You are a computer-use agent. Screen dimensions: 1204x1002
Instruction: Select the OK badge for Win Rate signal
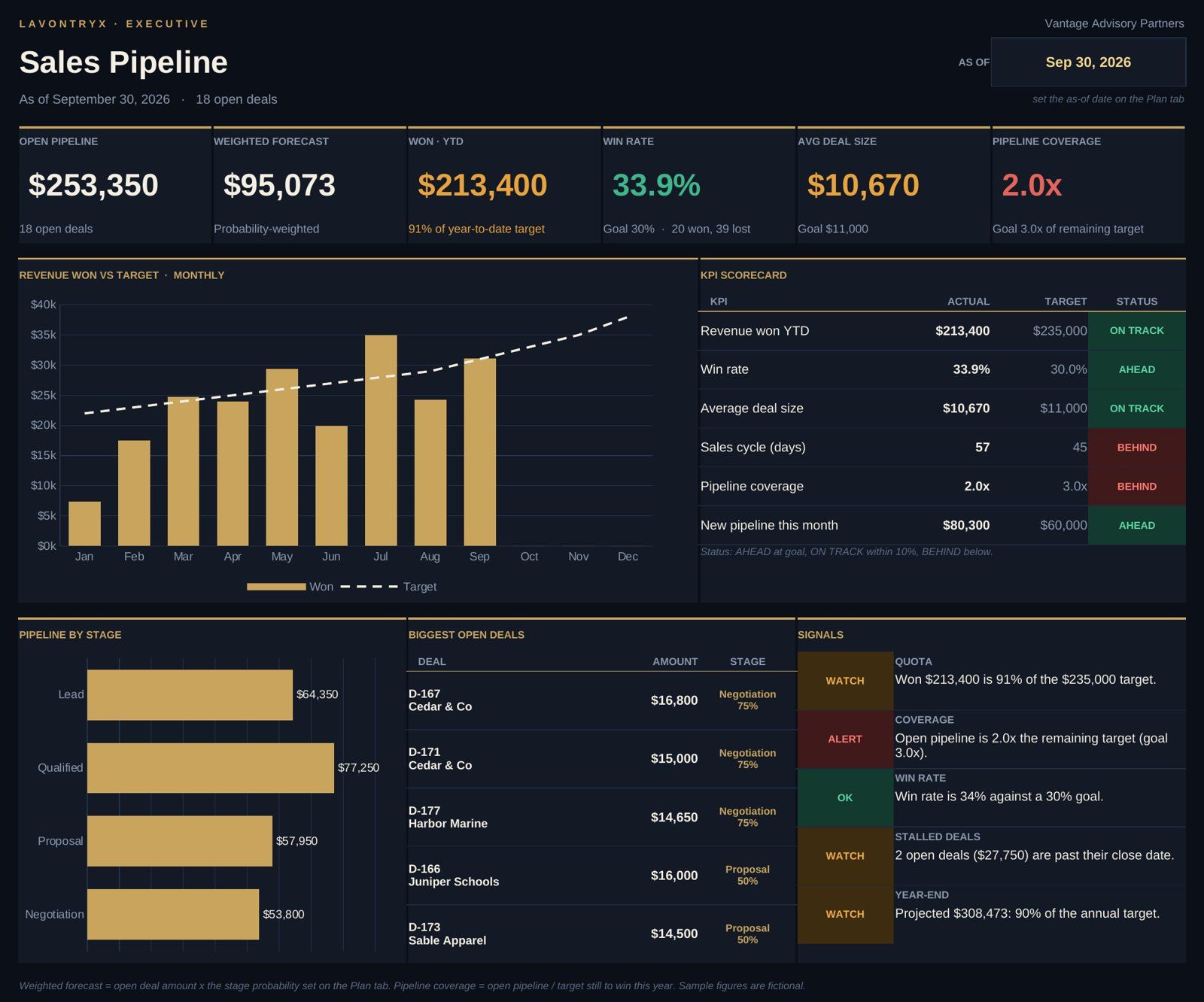[845, 798]
